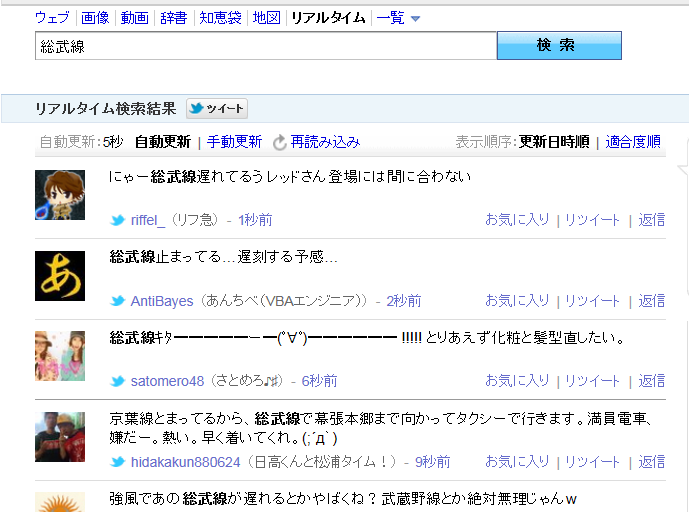689x512 pixels.
Task: Select the 画像 image search tab
Action: pyautogui.click(x=95, y=18)
